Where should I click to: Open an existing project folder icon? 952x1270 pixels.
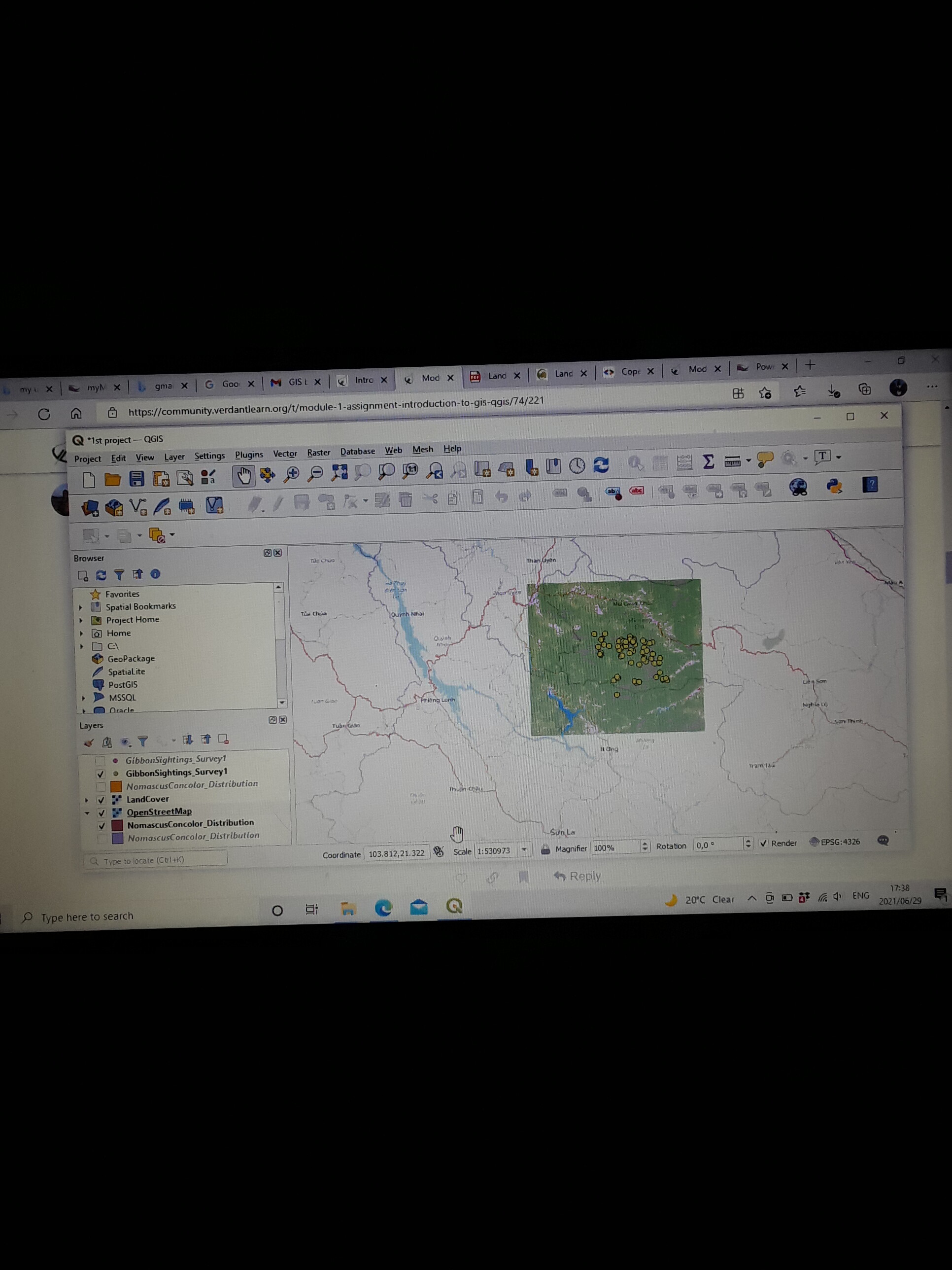tap(112, 479)
